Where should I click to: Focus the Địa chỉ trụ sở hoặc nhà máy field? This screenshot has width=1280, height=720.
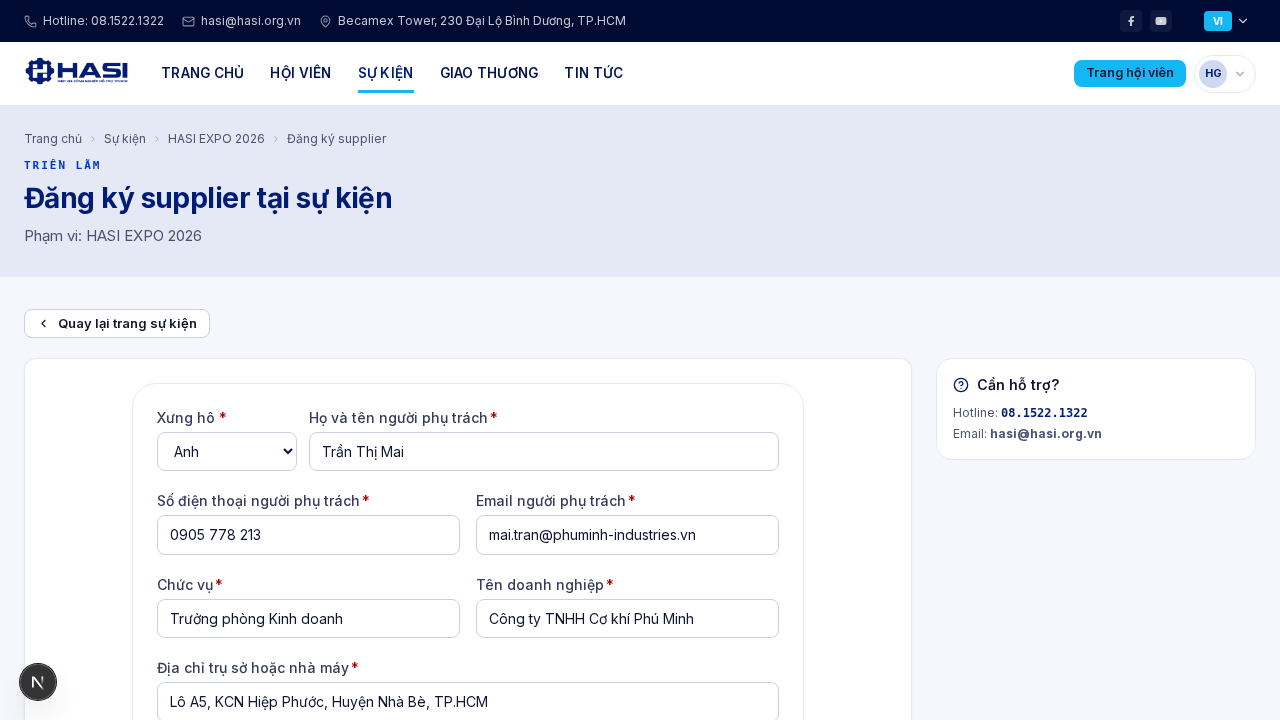click(468, 701)
